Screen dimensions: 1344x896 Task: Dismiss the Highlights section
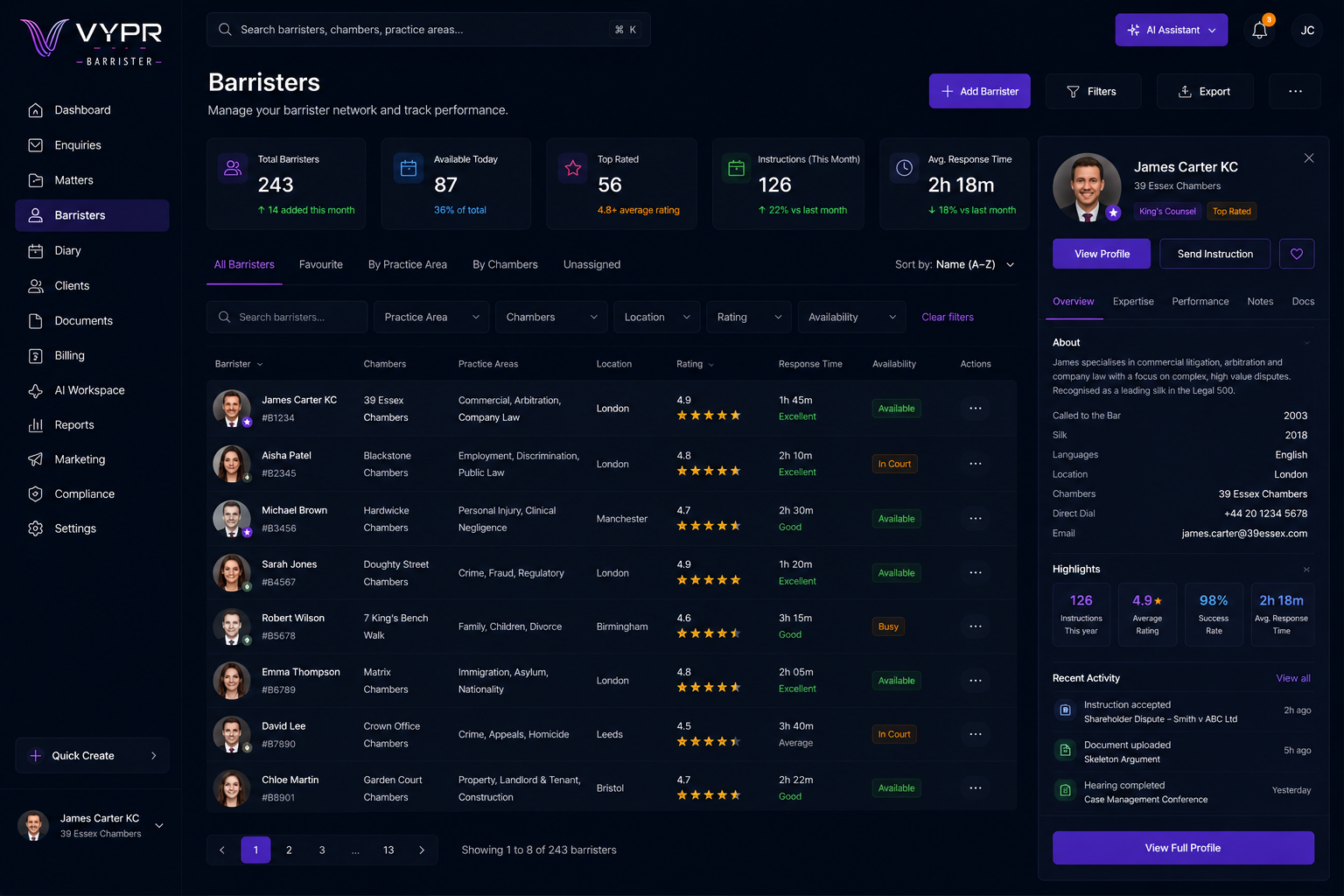pos(1306,570)
